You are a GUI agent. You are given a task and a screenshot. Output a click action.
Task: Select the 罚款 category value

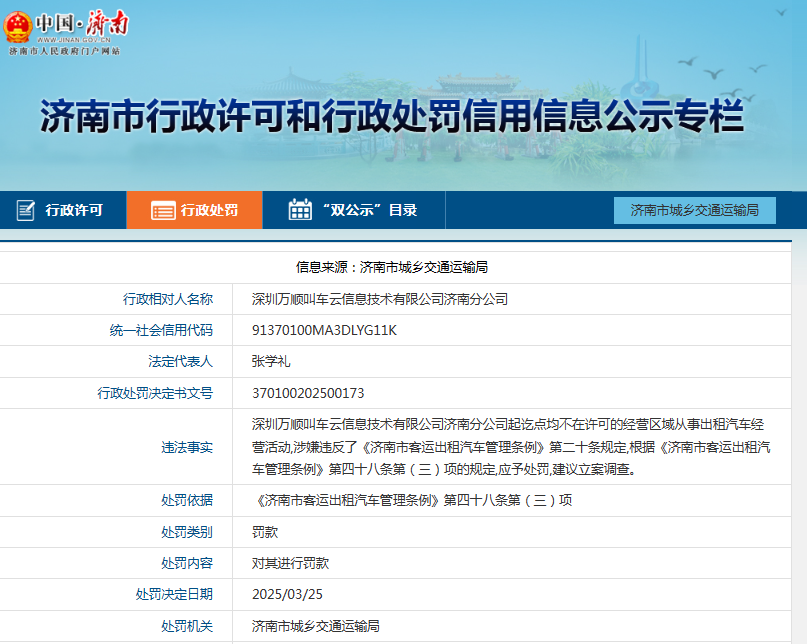tap(265, 532)
